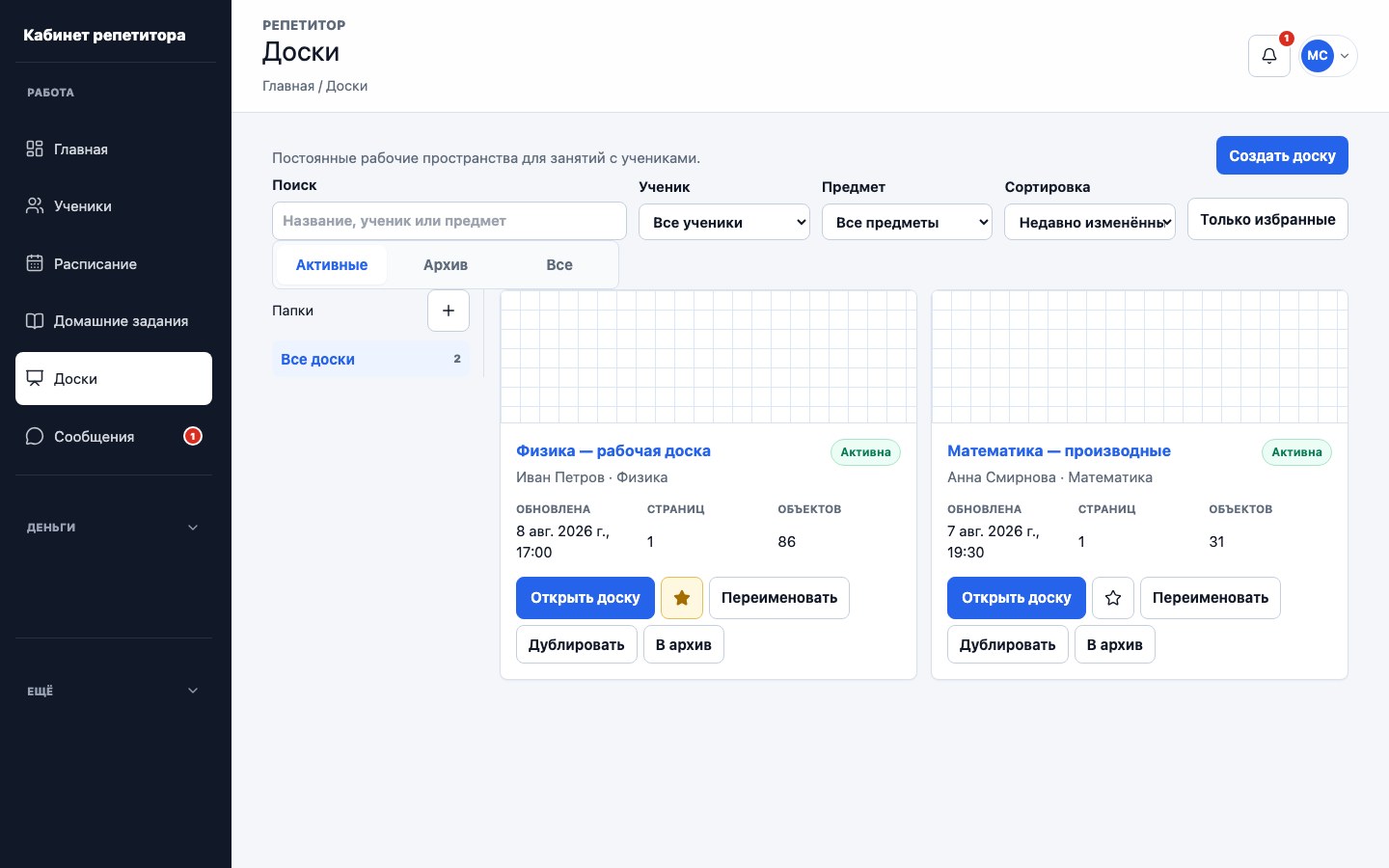Add a new folder with plus button
Image resolution: width=1389 pixels, height=868 pixels.
pyautogui.click(x=449, y=311)
